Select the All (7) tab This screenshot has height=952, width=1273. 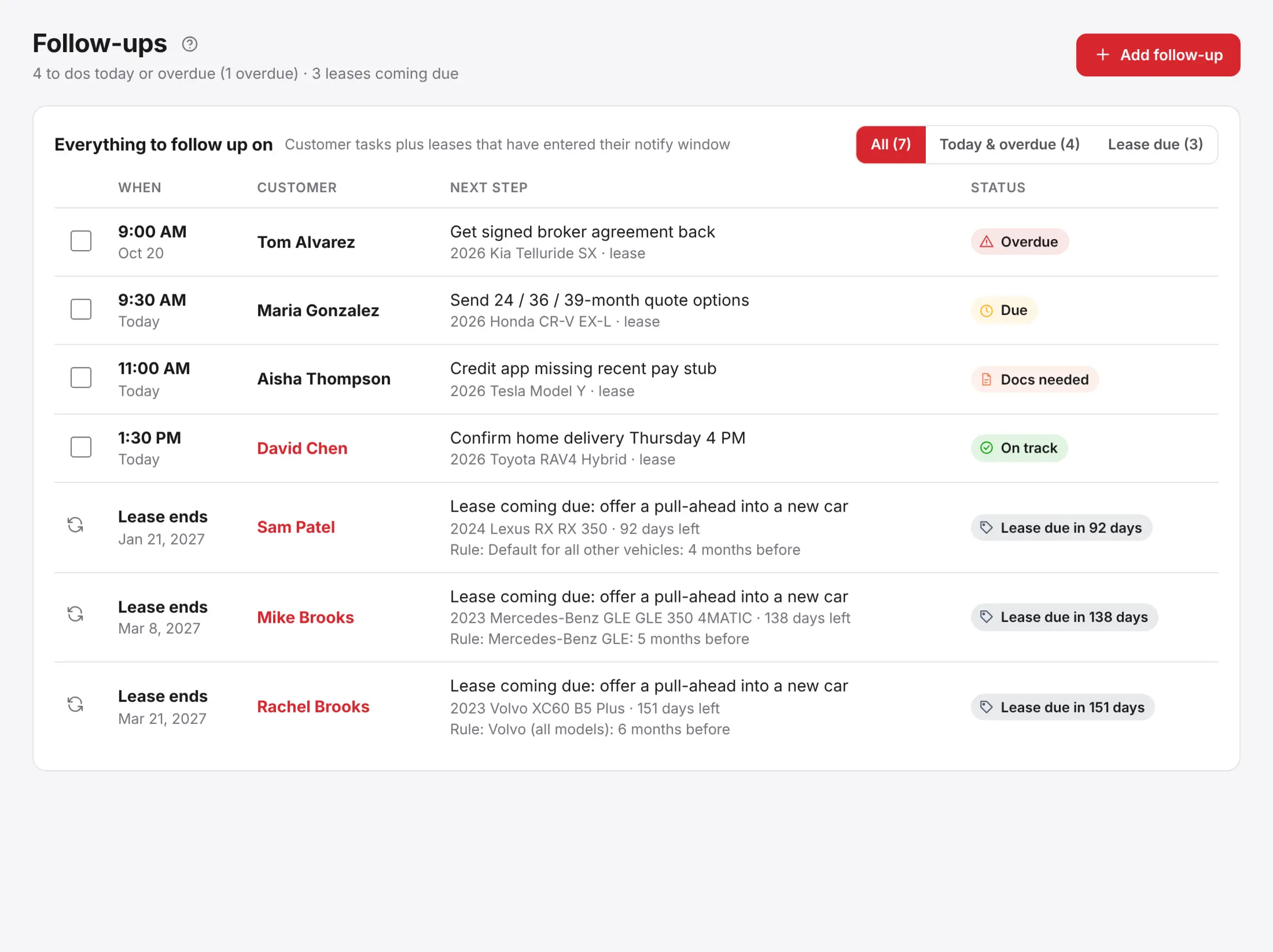(x=891, y=145)
